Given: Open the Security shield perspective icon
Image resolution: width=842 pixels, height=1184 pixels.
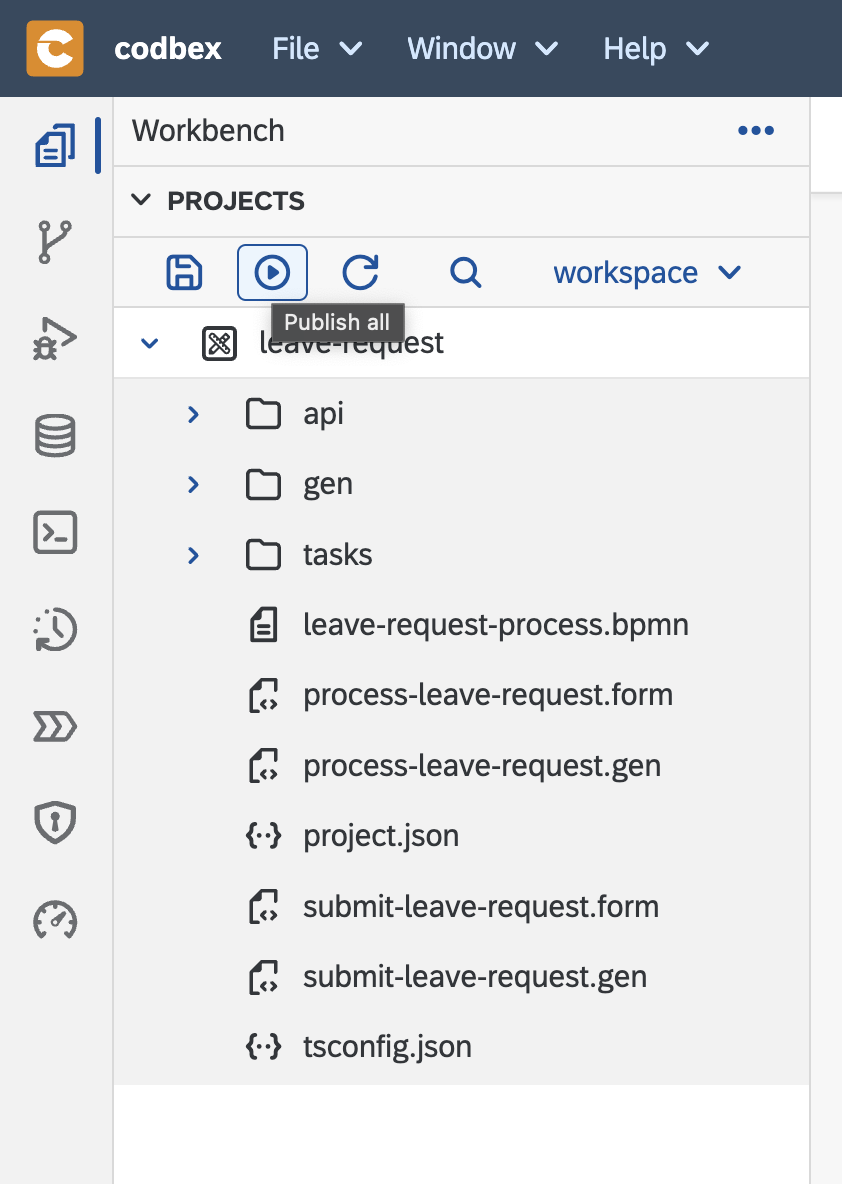Looking at the screenshot, I should [x=55, y=822].
